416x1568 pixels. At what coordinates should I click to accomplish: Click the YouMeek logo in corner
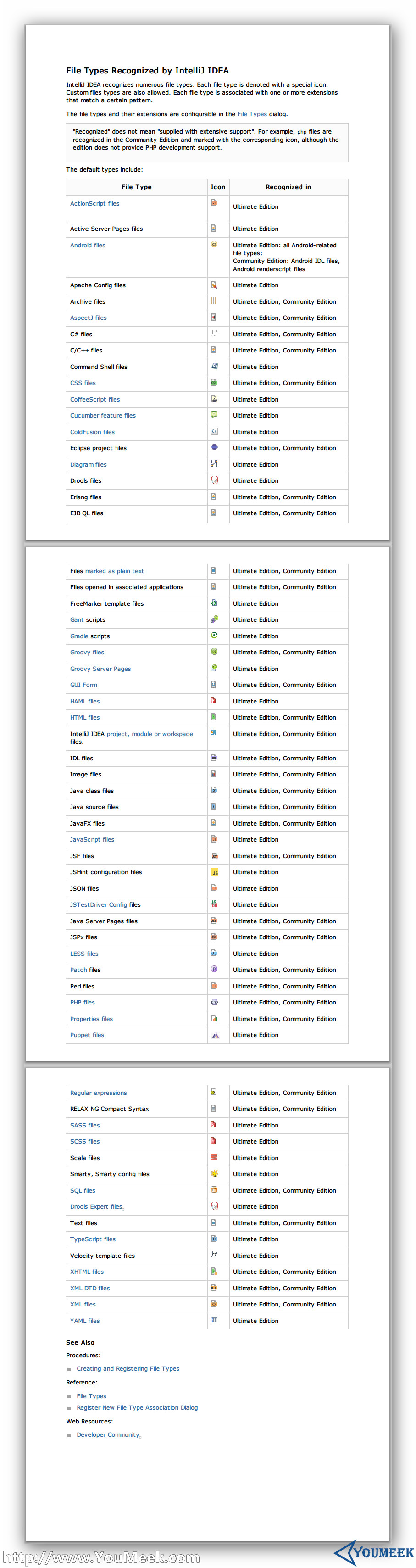click(x=375, y=1552)
